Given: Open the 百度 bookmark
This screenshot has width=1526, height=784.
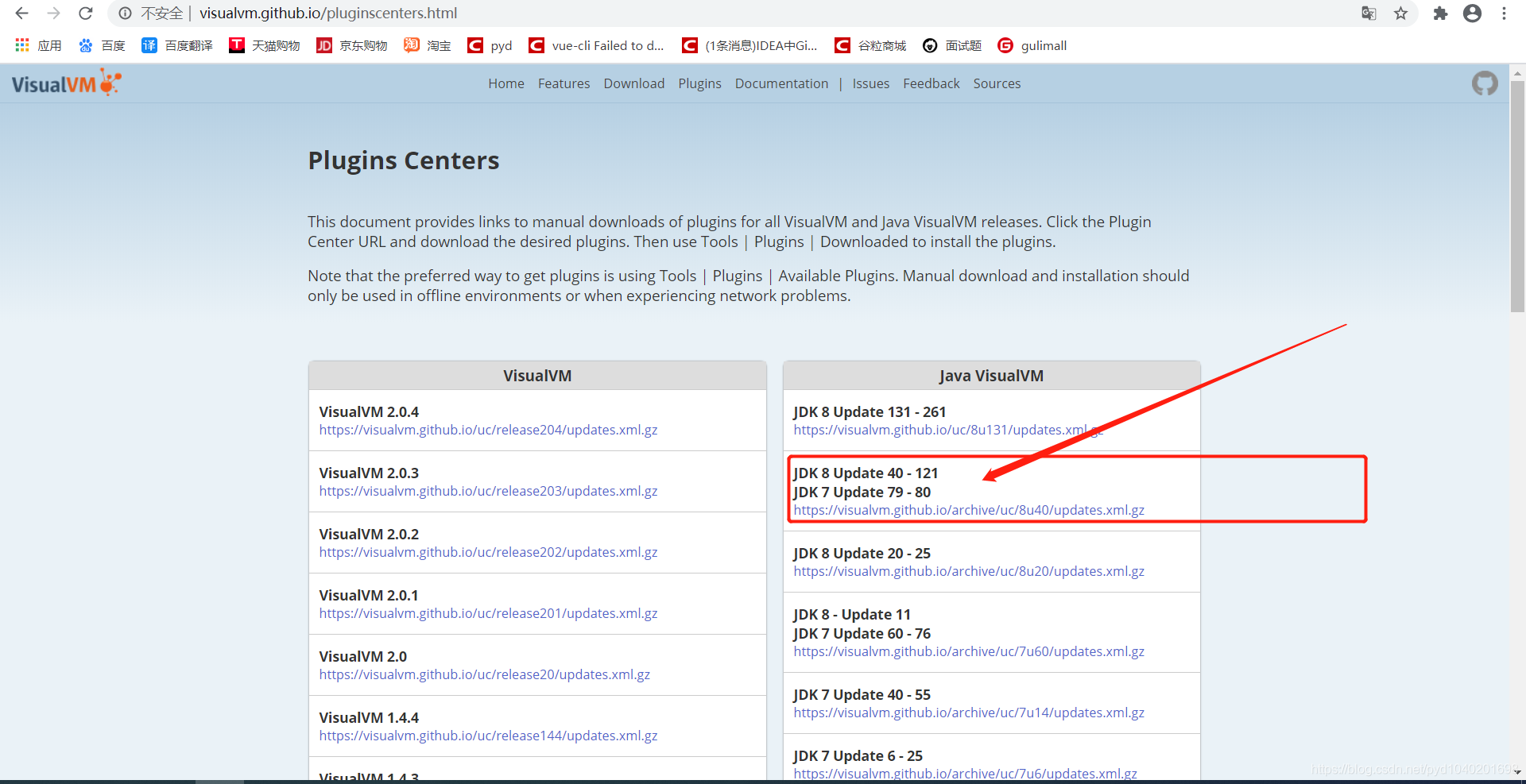Looking at the screenshot, I should tap(102, 45).
